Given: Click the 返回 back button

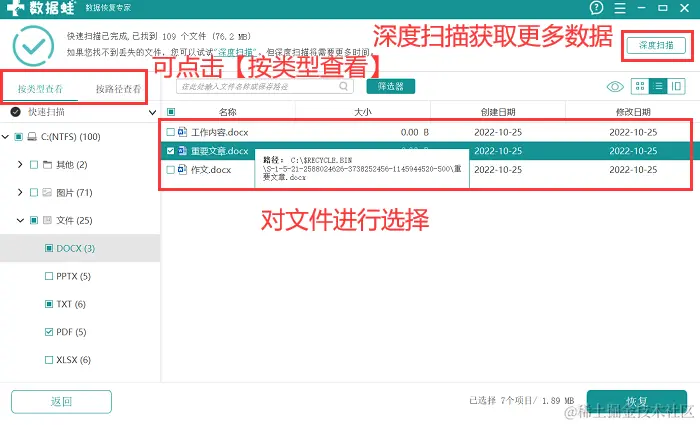Looking at the screenshot, I should point(61,402).
